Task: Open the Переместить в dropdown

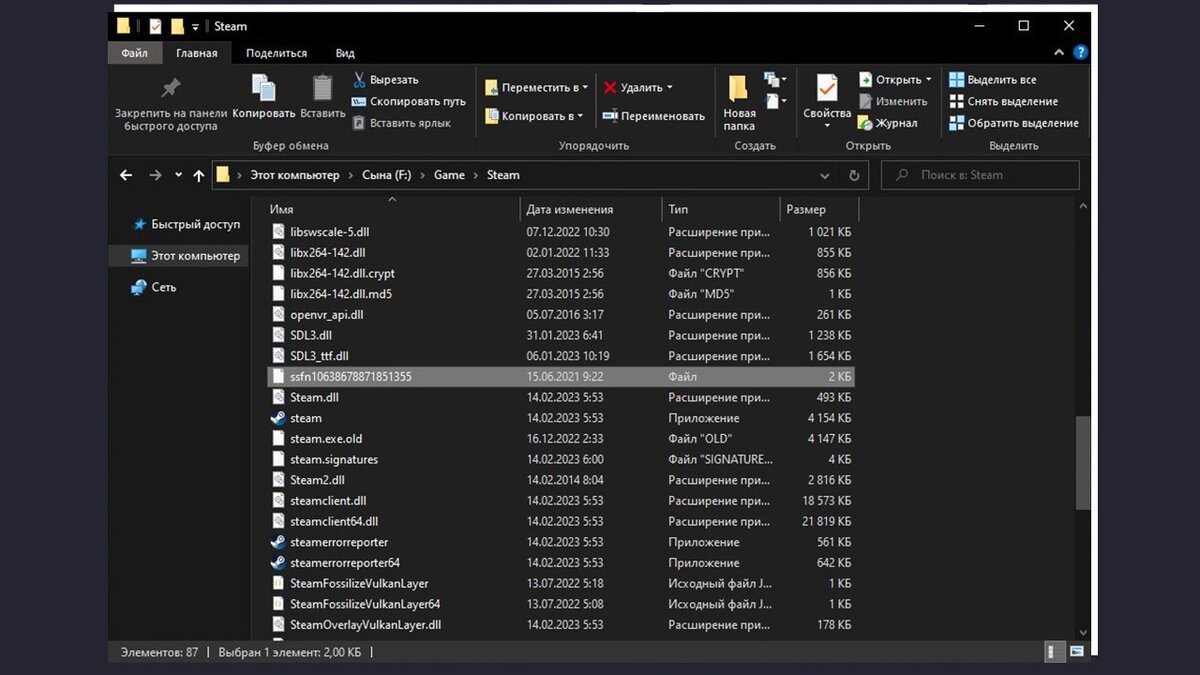Action: [x=535, y=88]
